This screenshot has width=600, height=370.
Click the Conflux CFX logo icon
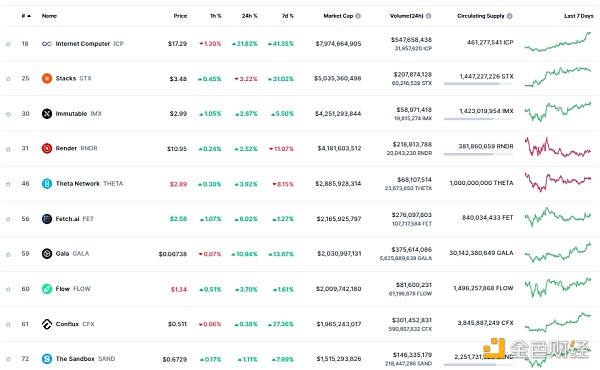pos(47,324)
